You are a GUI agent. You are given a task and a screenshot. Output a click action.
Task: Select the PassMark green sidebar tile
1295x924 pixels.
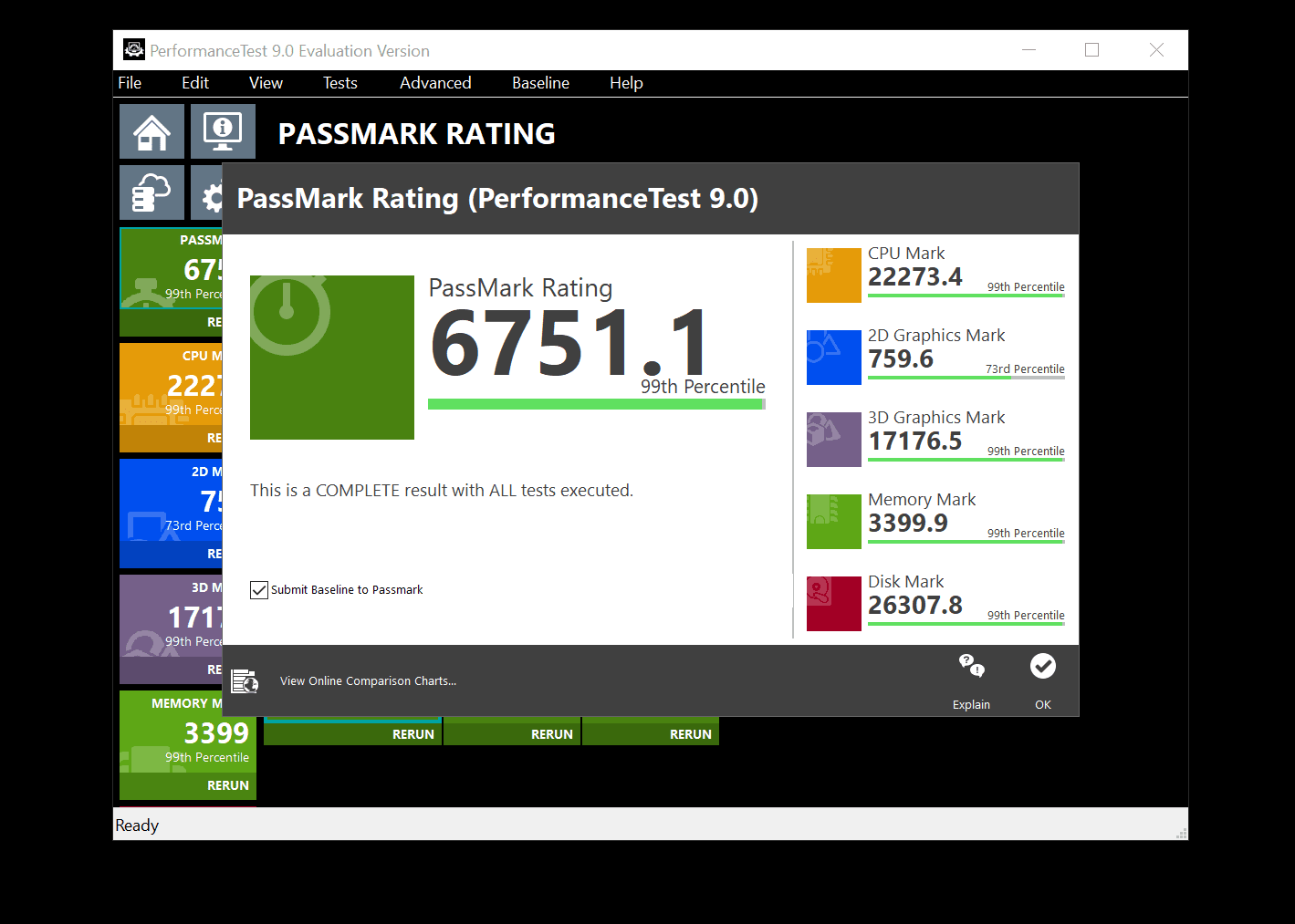[171, 282]
